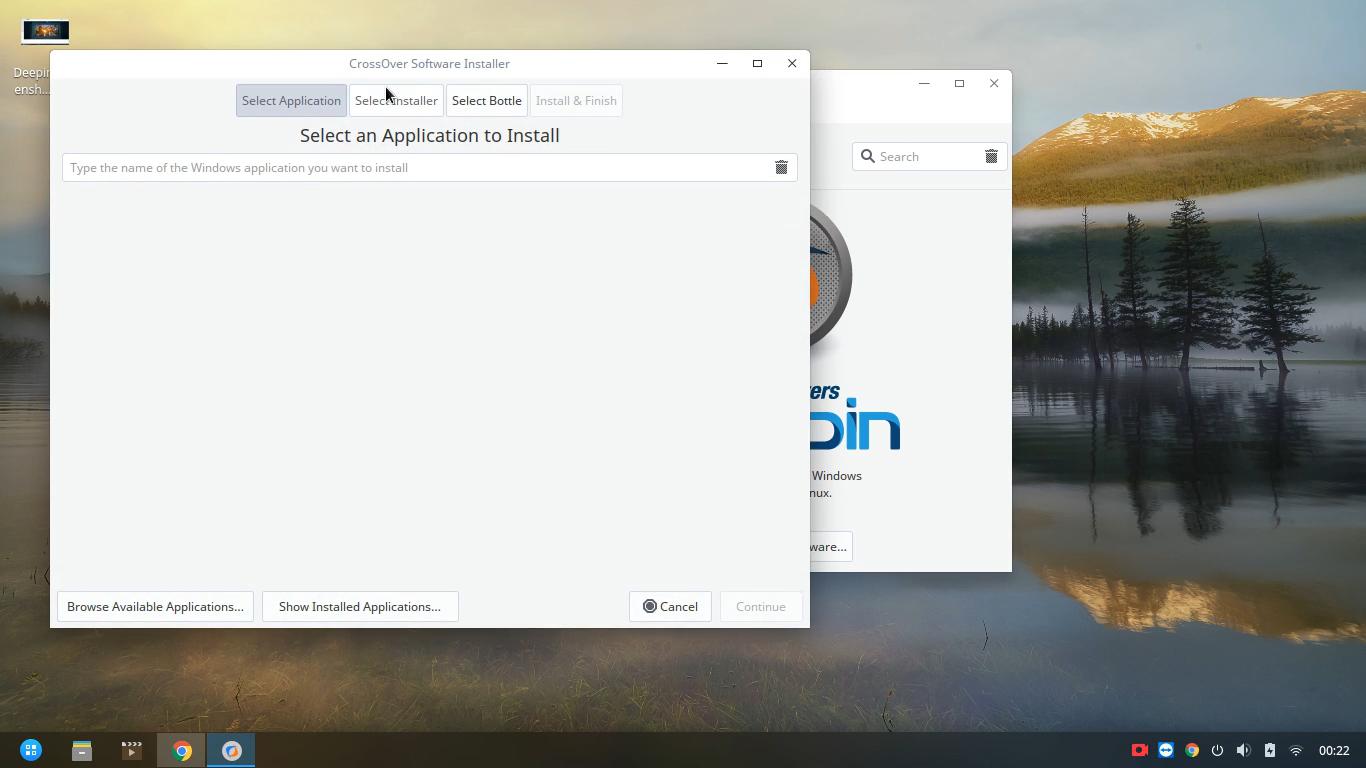Screen dimensions: 1366x768
Task: Switch to the Select Bottle step
Action: (x=487, y=100)
